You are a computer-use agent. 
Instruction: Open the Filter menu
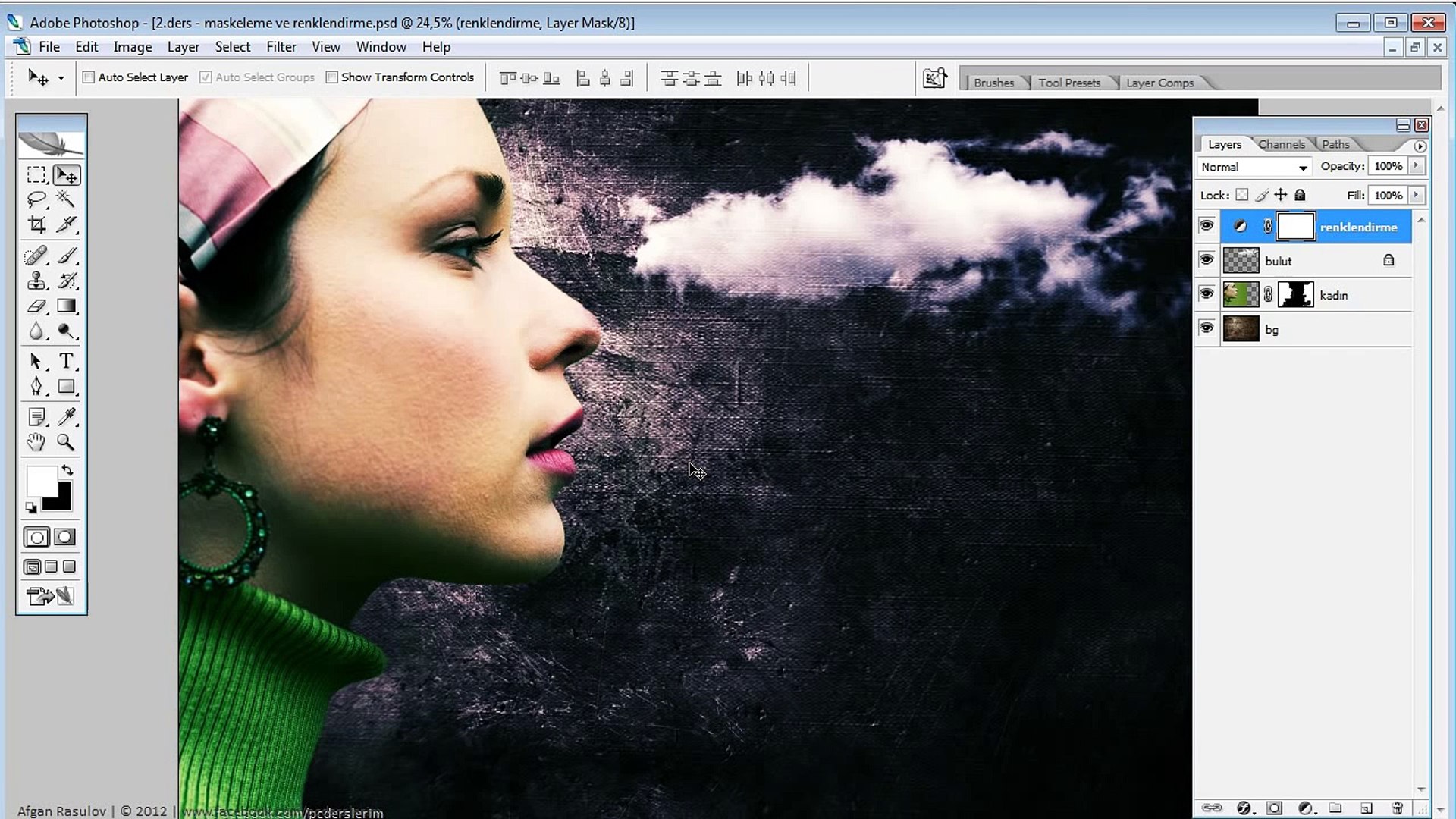[281, 47]
